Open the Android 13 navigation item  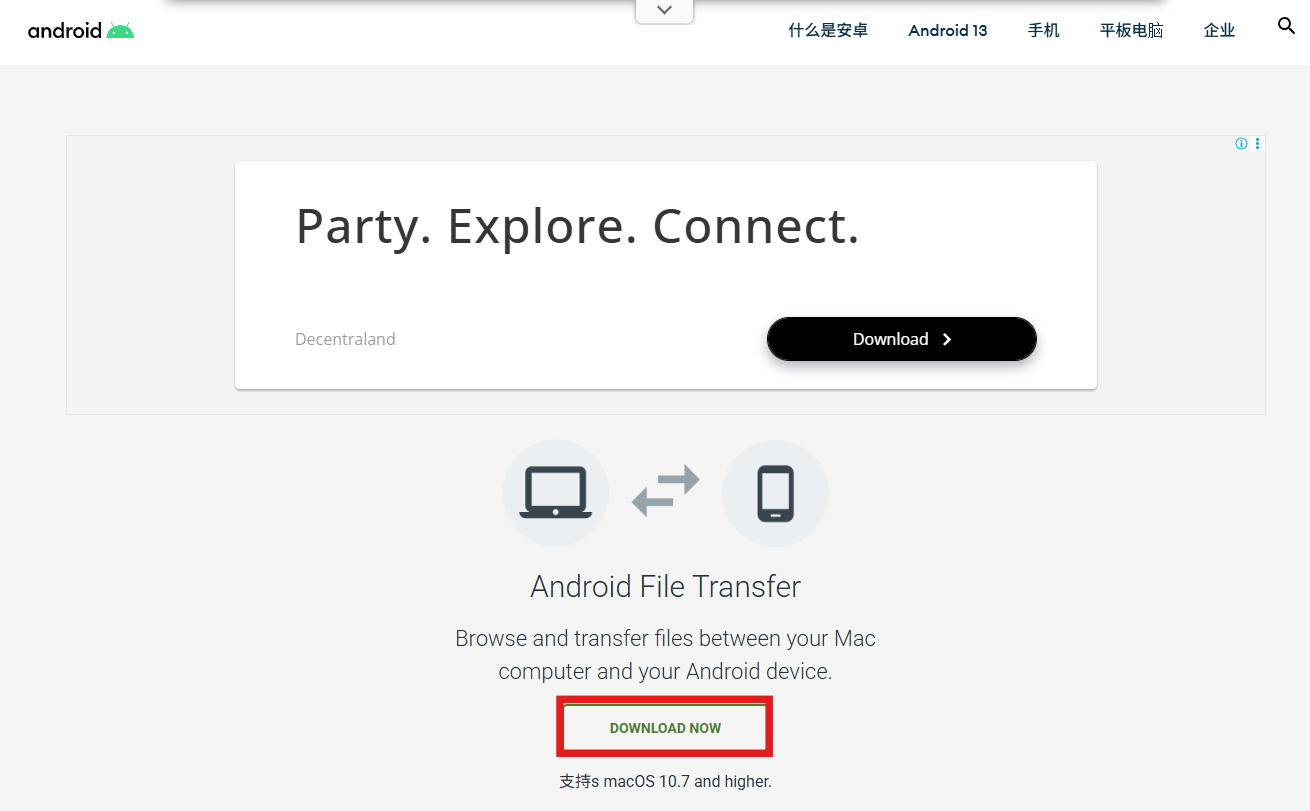[x=947, y=30]
